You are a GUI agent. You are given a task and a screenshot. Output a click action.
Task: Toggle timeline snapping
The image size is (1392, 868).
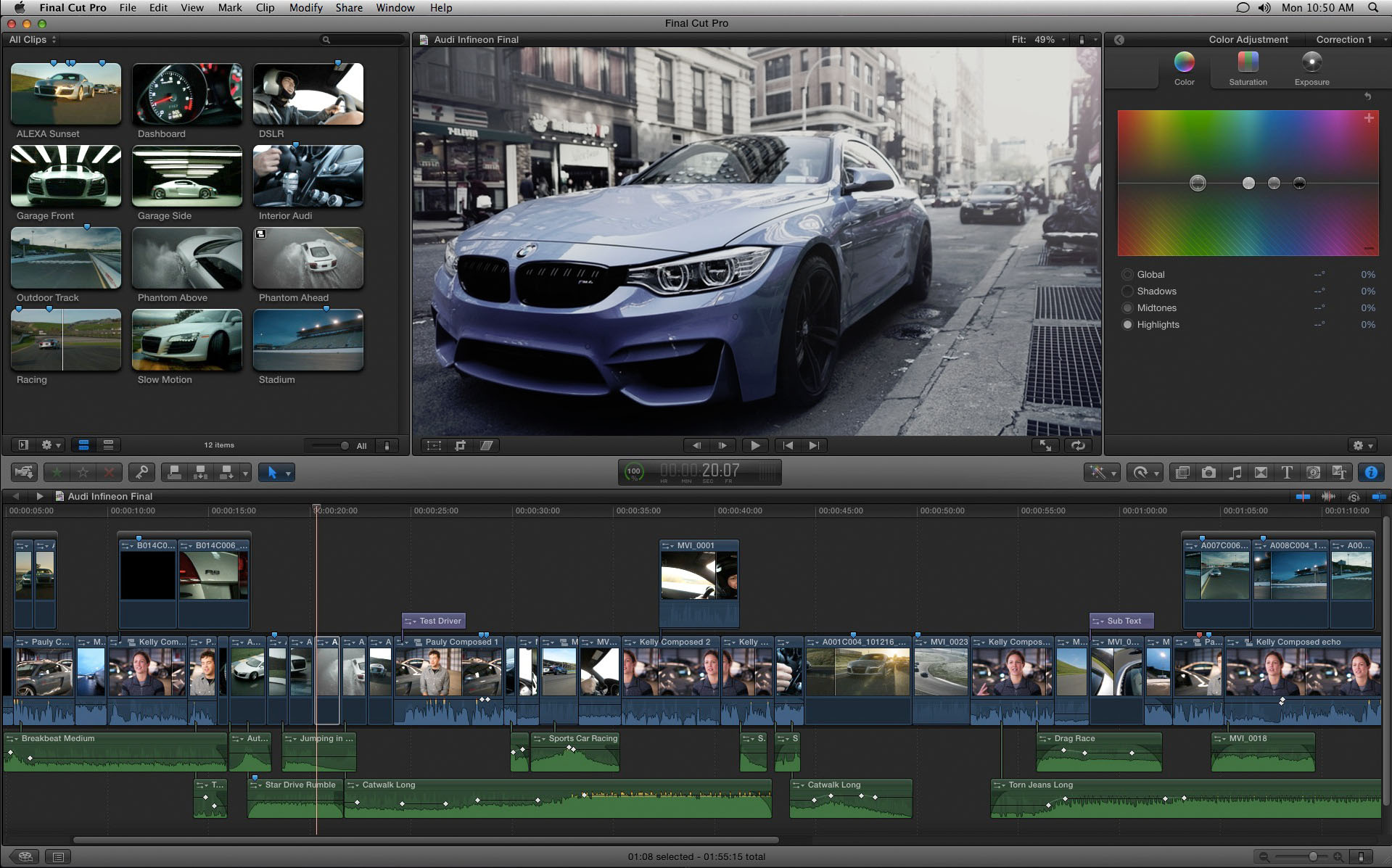tap(1379, 497)
